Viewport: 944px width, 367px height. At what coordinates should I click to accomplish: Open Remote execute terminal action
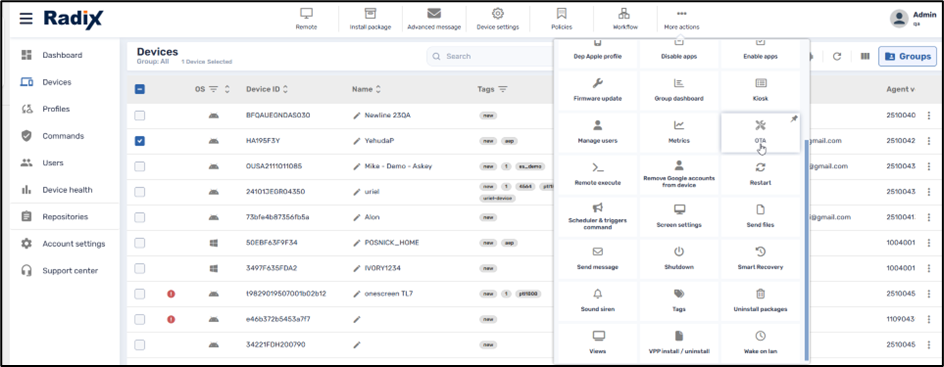pos(598,174)
